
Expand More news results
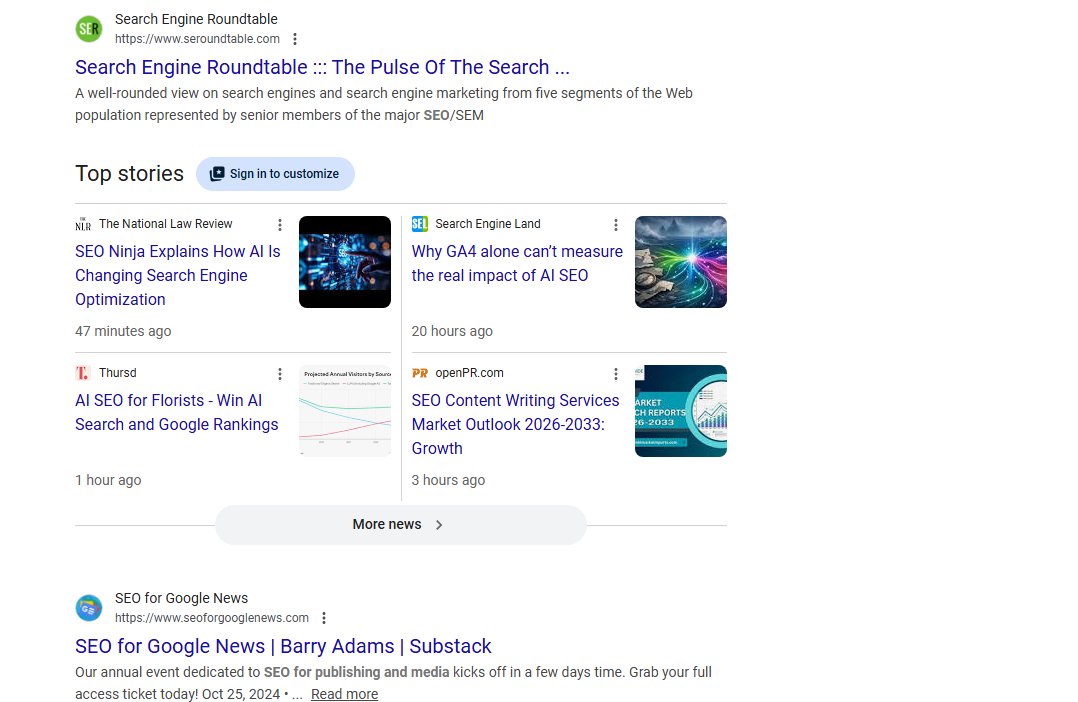pos(400,525)
